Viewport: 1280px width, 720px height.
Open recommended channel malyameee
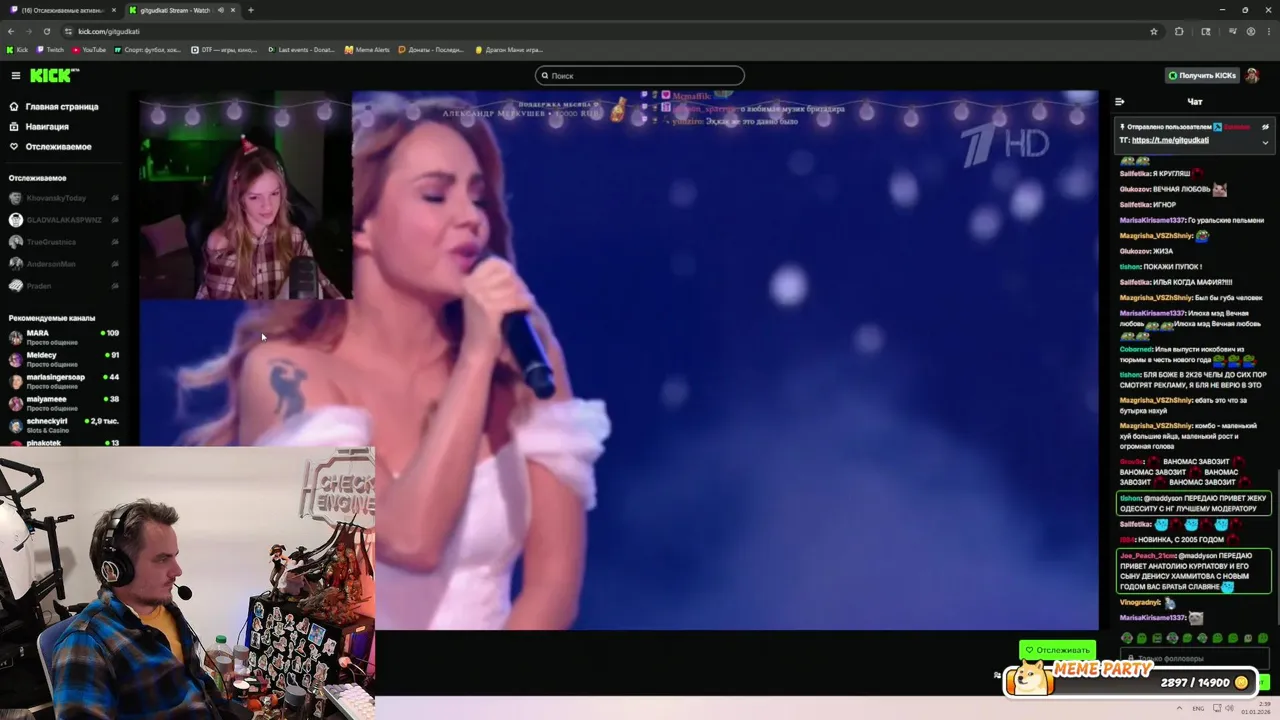pos(63,403)
